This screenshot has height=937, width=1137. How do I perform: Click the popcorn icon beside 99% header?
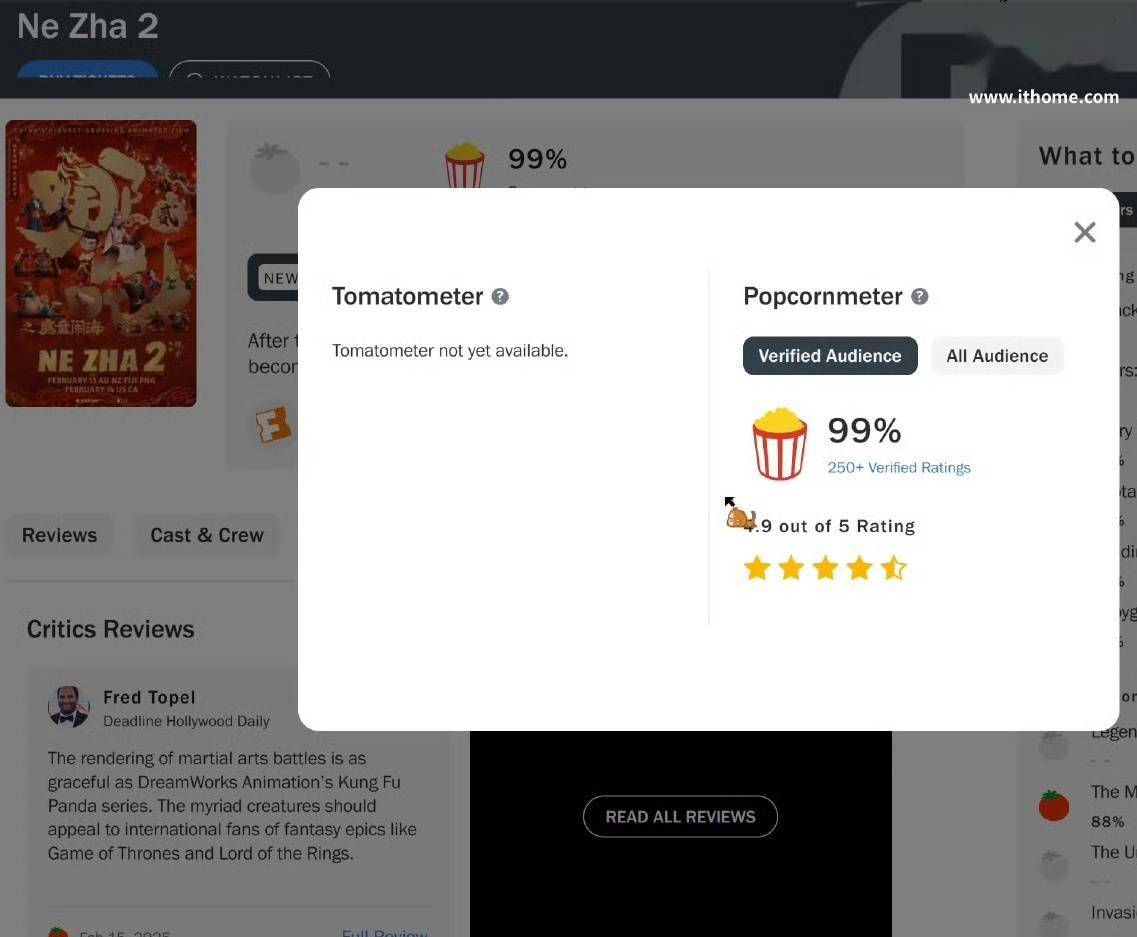tap(464, 165)
